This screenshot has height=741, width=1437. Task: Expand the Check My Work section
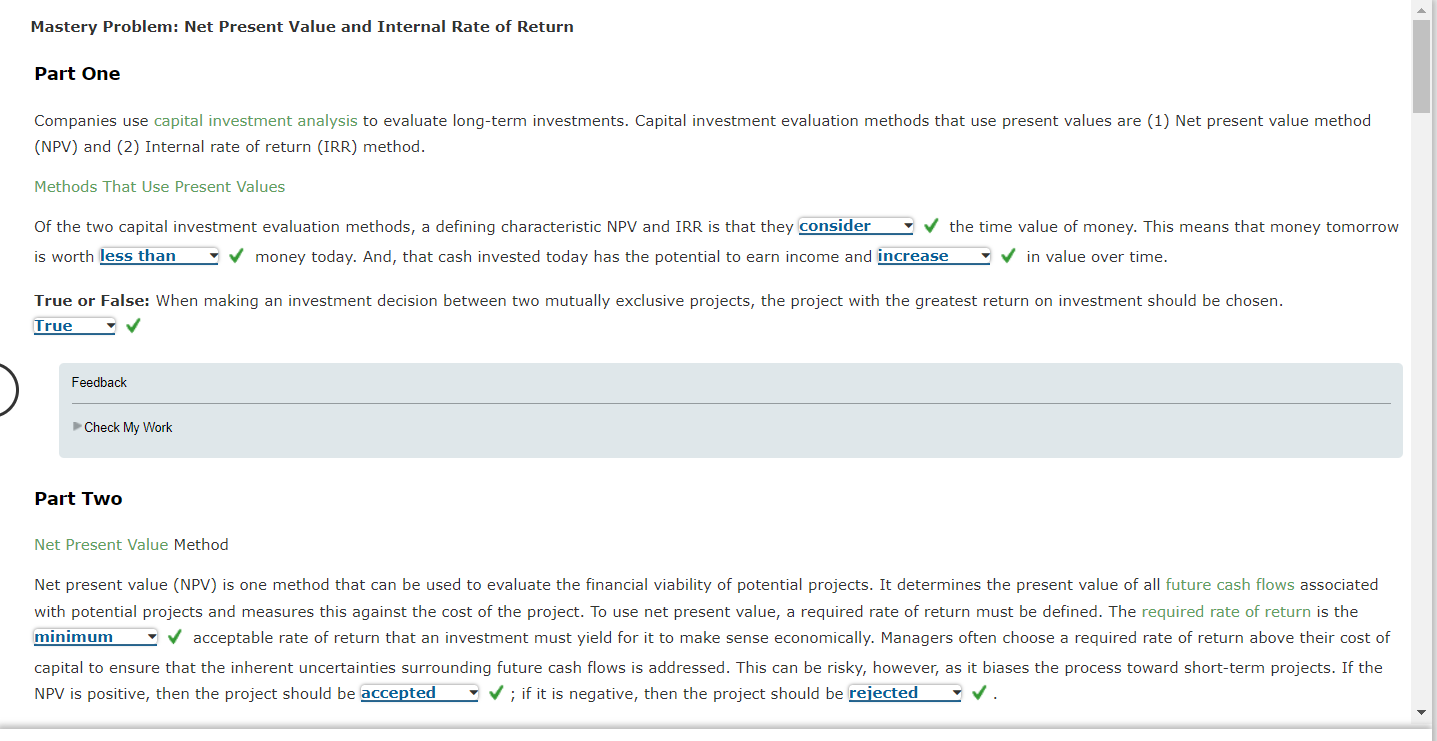click(x=128, y=427)
